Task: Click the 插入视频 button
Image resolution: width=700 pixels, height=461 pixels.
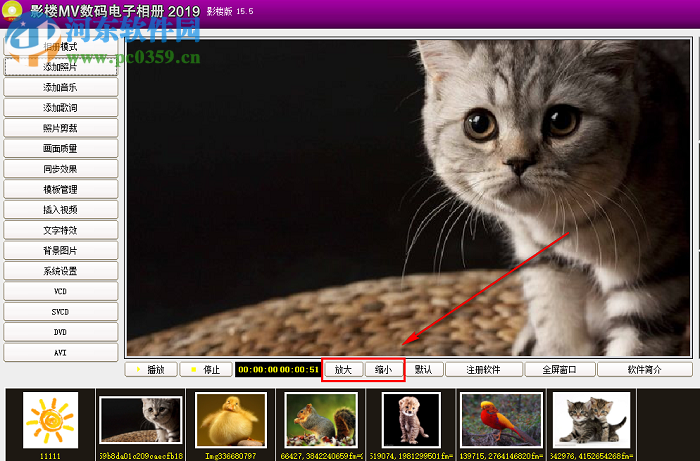Action: point(61,210)
